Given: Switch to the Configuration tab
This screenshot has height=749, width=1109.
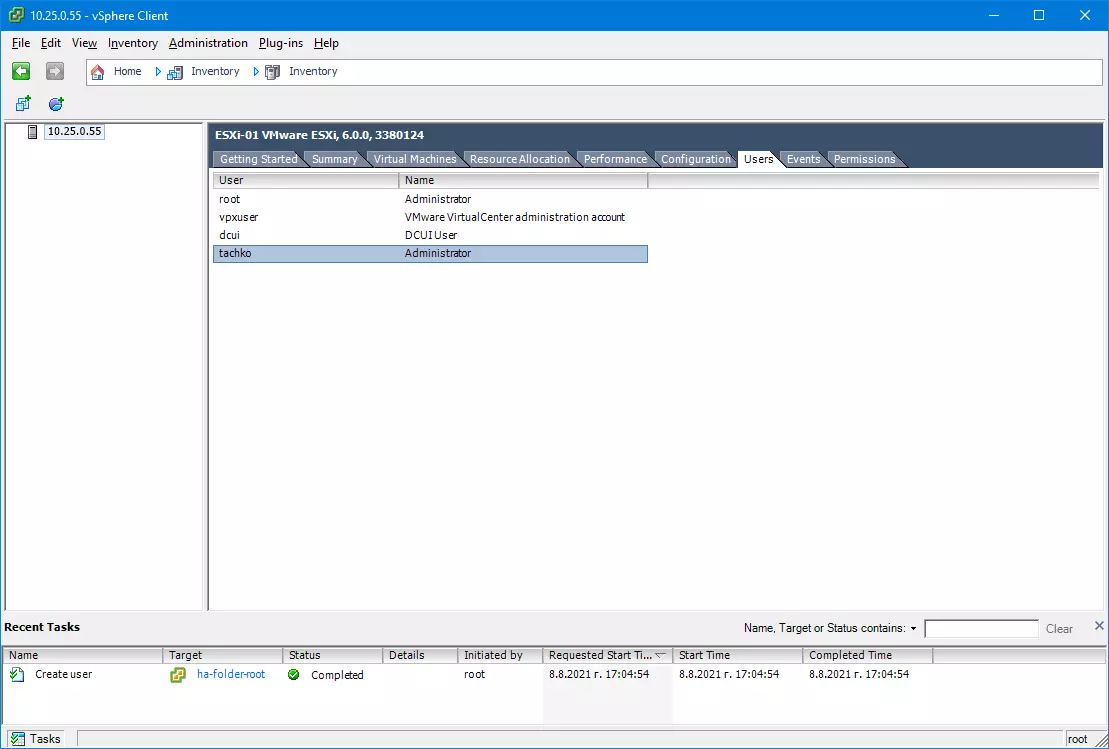Looking at the screenshot, I should 696,159.
